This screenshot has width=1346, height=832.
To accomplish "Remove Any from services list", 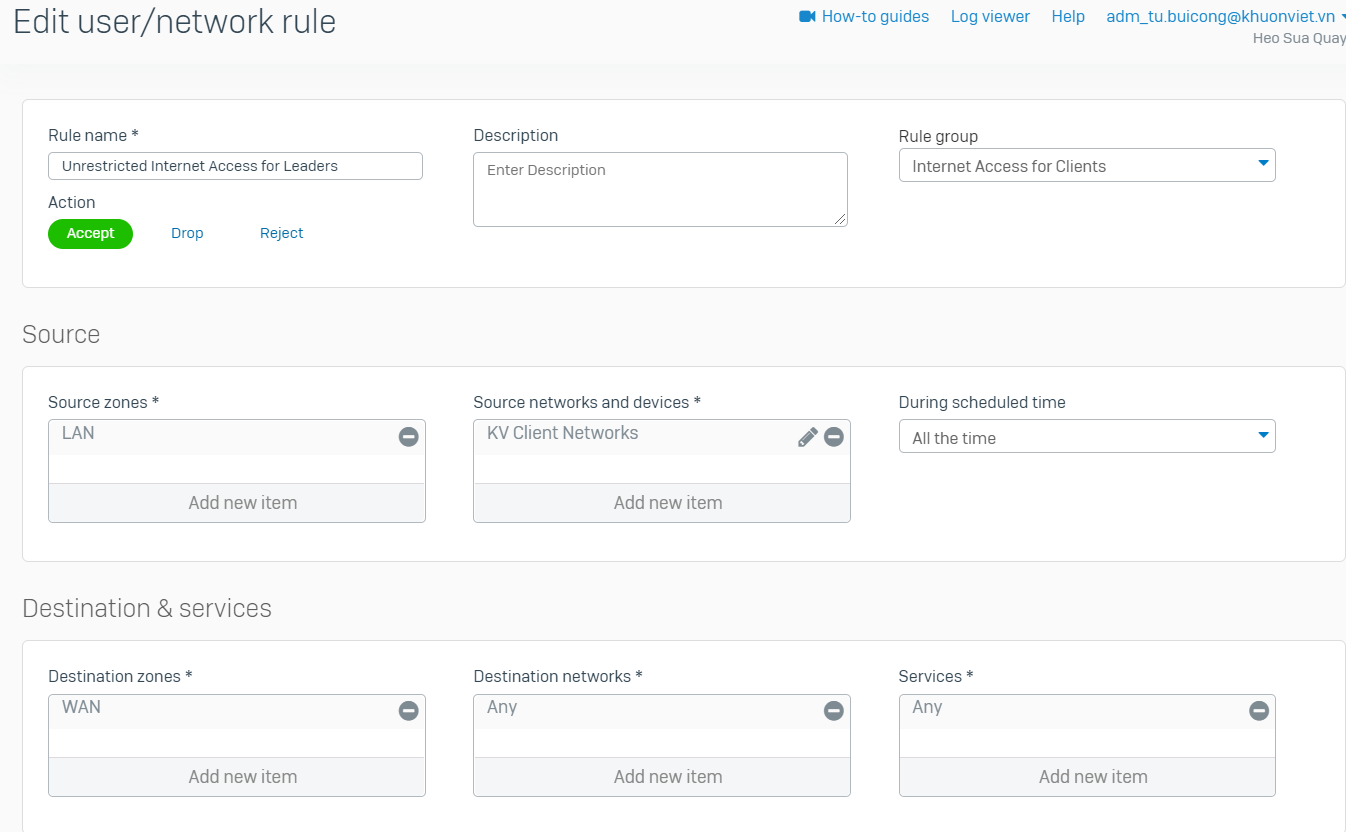I will pos(1259,710).
